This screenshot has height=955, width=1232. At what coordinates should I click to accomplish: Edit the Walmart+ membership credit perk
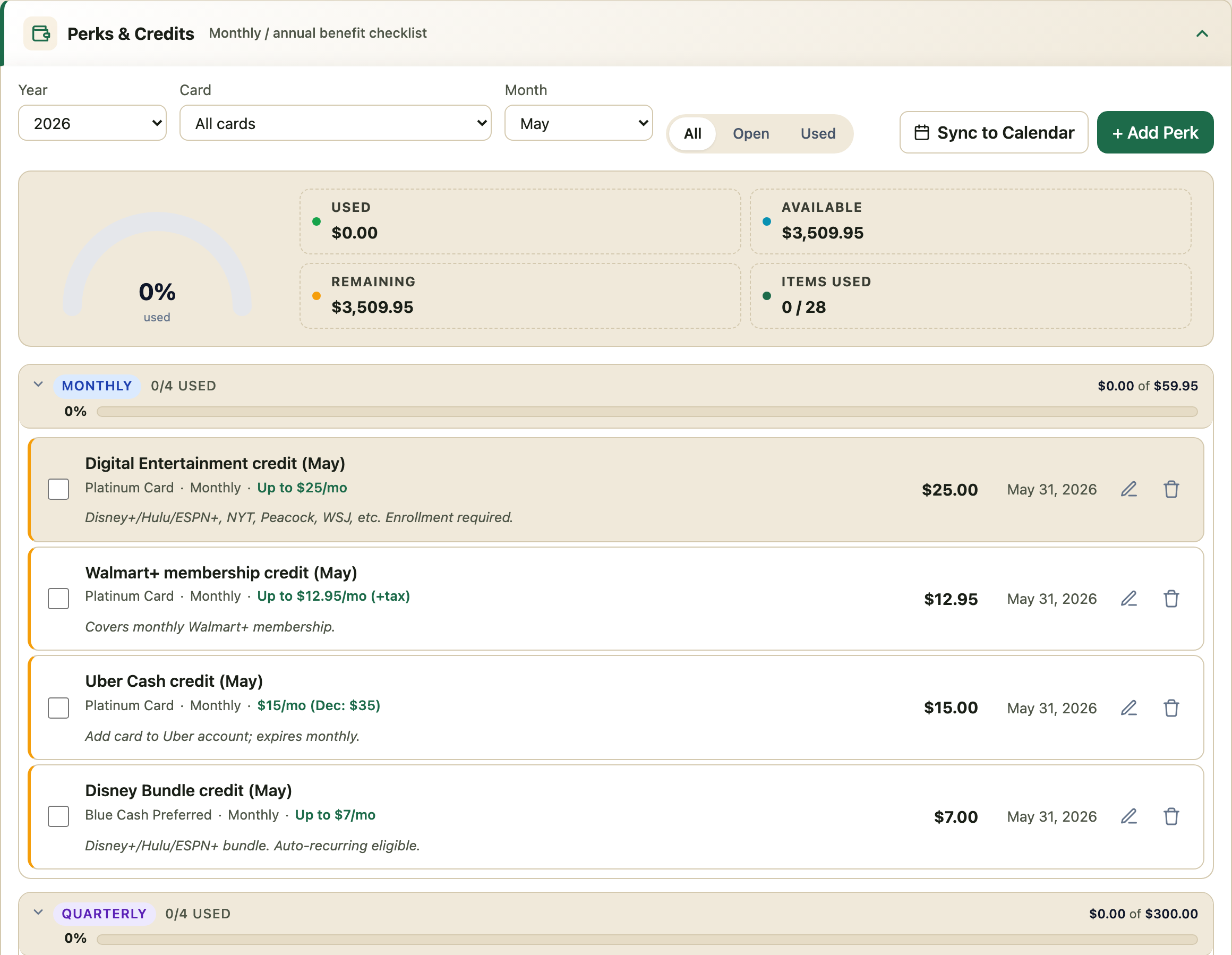coord(1129,599)
